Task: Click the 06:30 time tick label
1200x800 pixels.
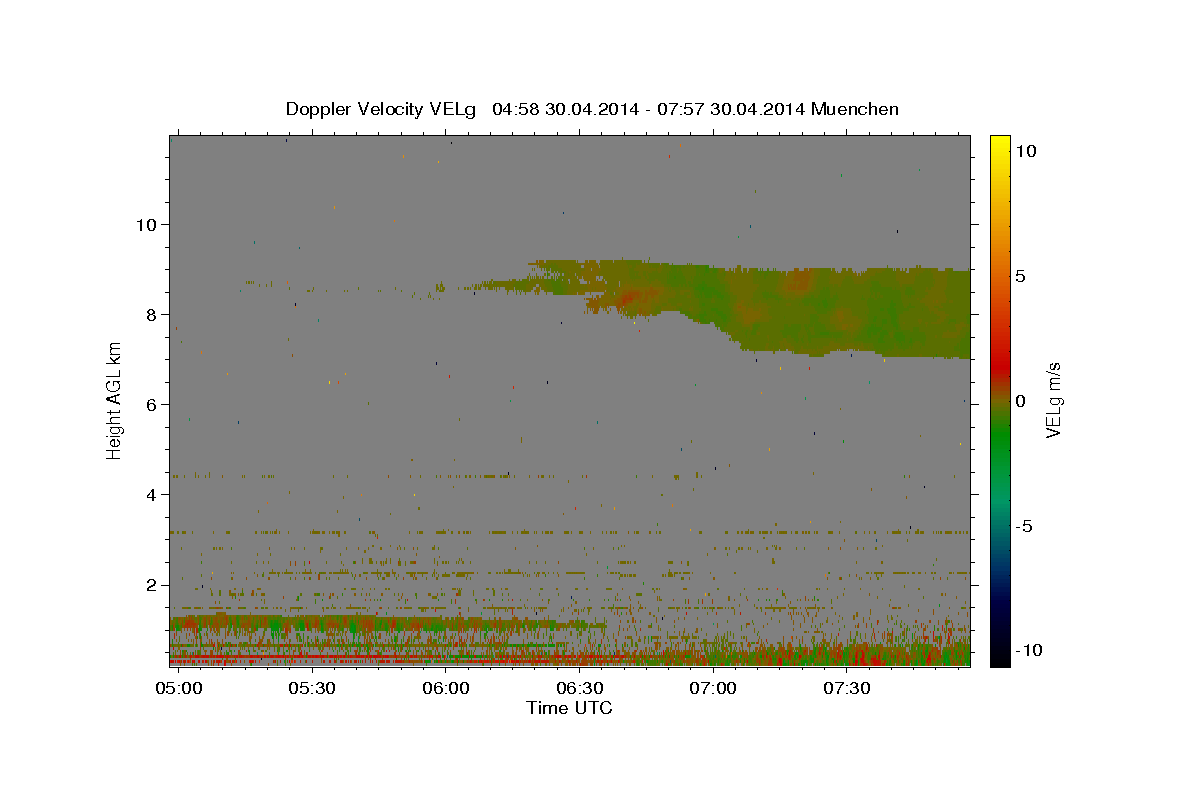Action: 580,689
